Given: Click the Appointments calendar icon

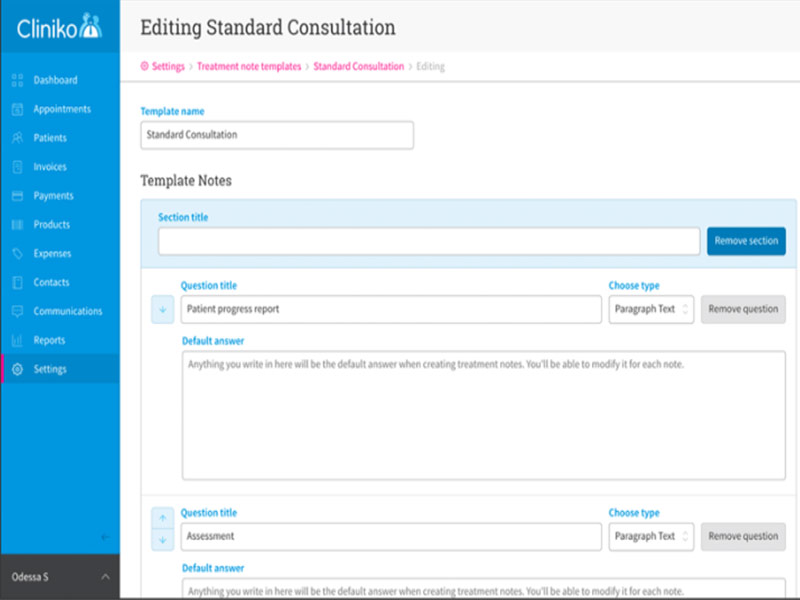Looking at the screenshot, I should [x=17, y=109].
